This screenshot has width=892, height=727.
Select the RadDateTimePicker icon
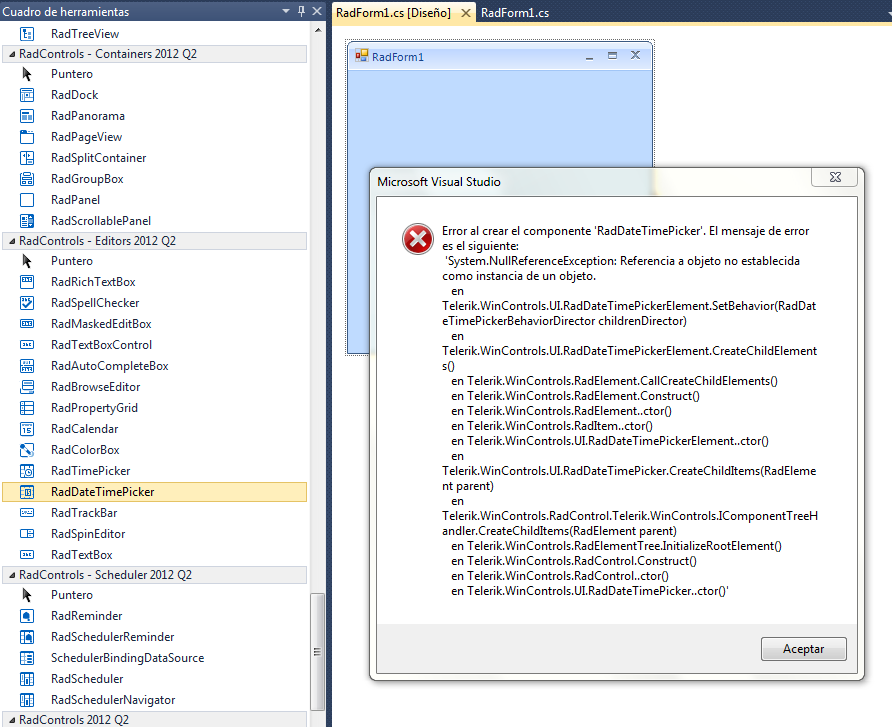pos(27,493)
